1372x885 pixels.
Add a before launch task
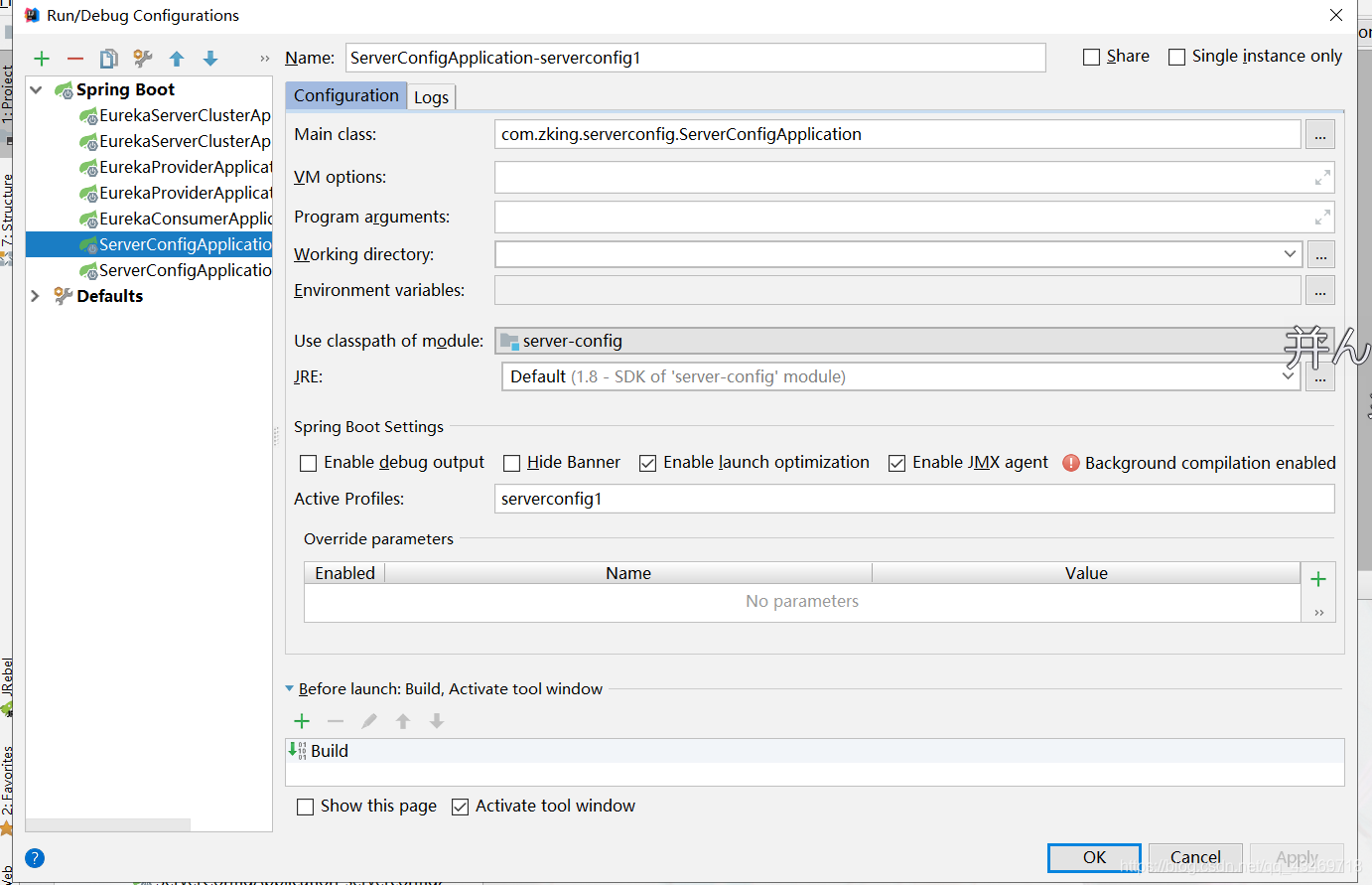303,721
